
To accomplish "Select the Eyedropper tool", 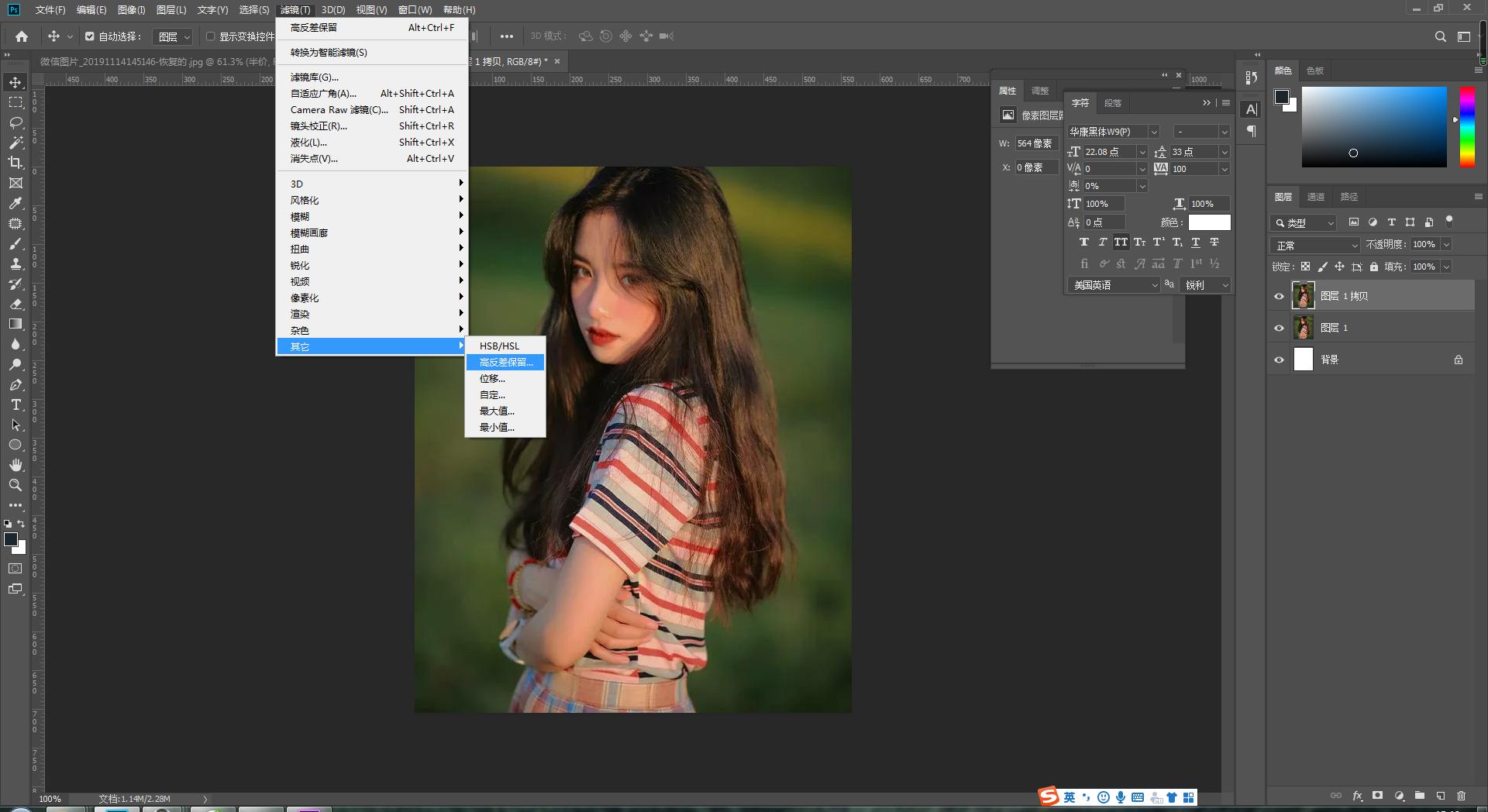I will click(15, 203).
